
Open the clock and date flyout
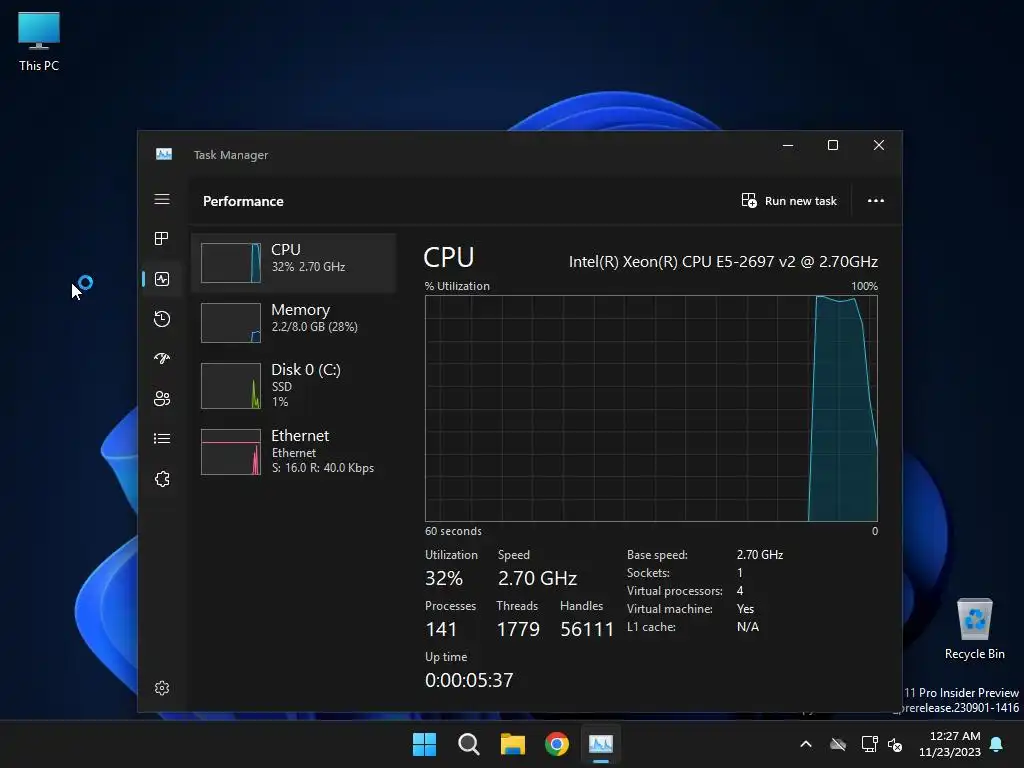coord(949,744)
